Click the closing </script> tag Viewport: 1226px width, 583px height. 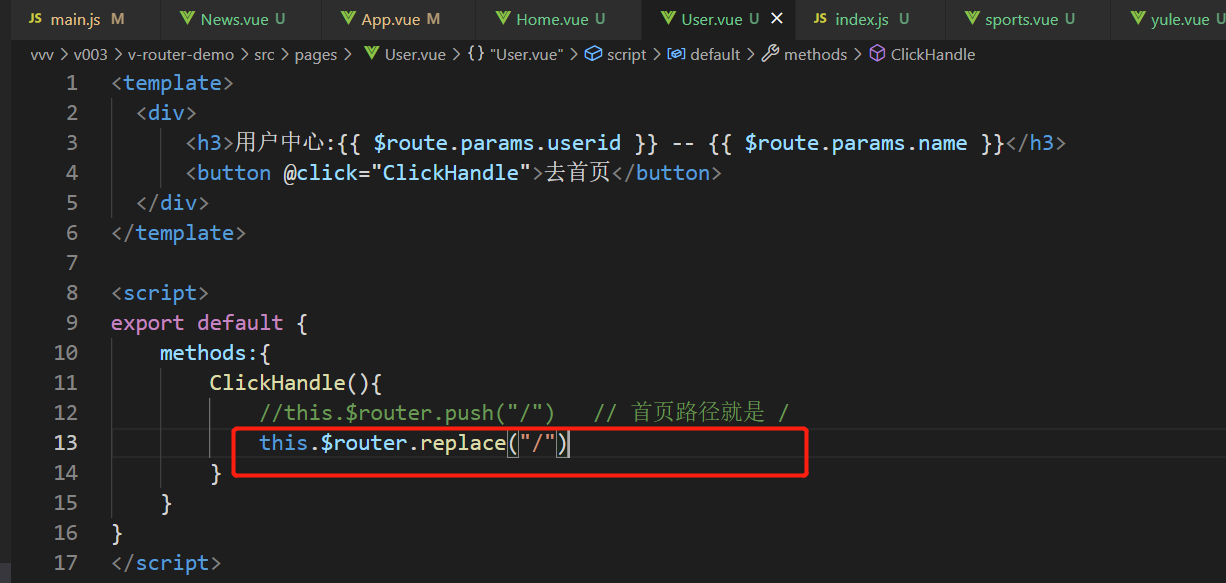click(x=166, y=563)
